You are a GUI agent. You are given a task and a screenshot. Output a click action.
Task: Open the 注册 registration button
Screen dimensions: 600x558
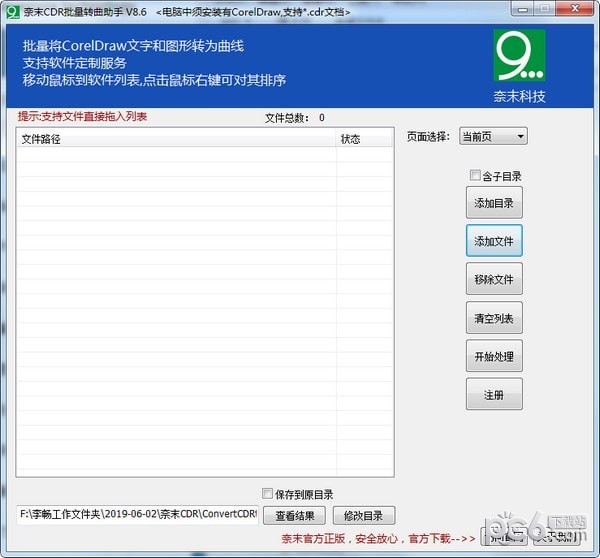494,394
